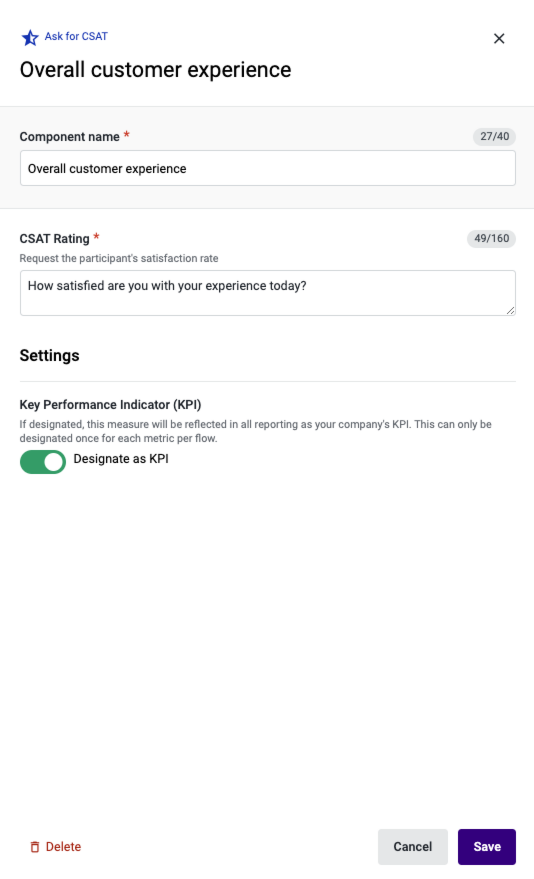Cancel editing this component

click(x=412, y=846)
